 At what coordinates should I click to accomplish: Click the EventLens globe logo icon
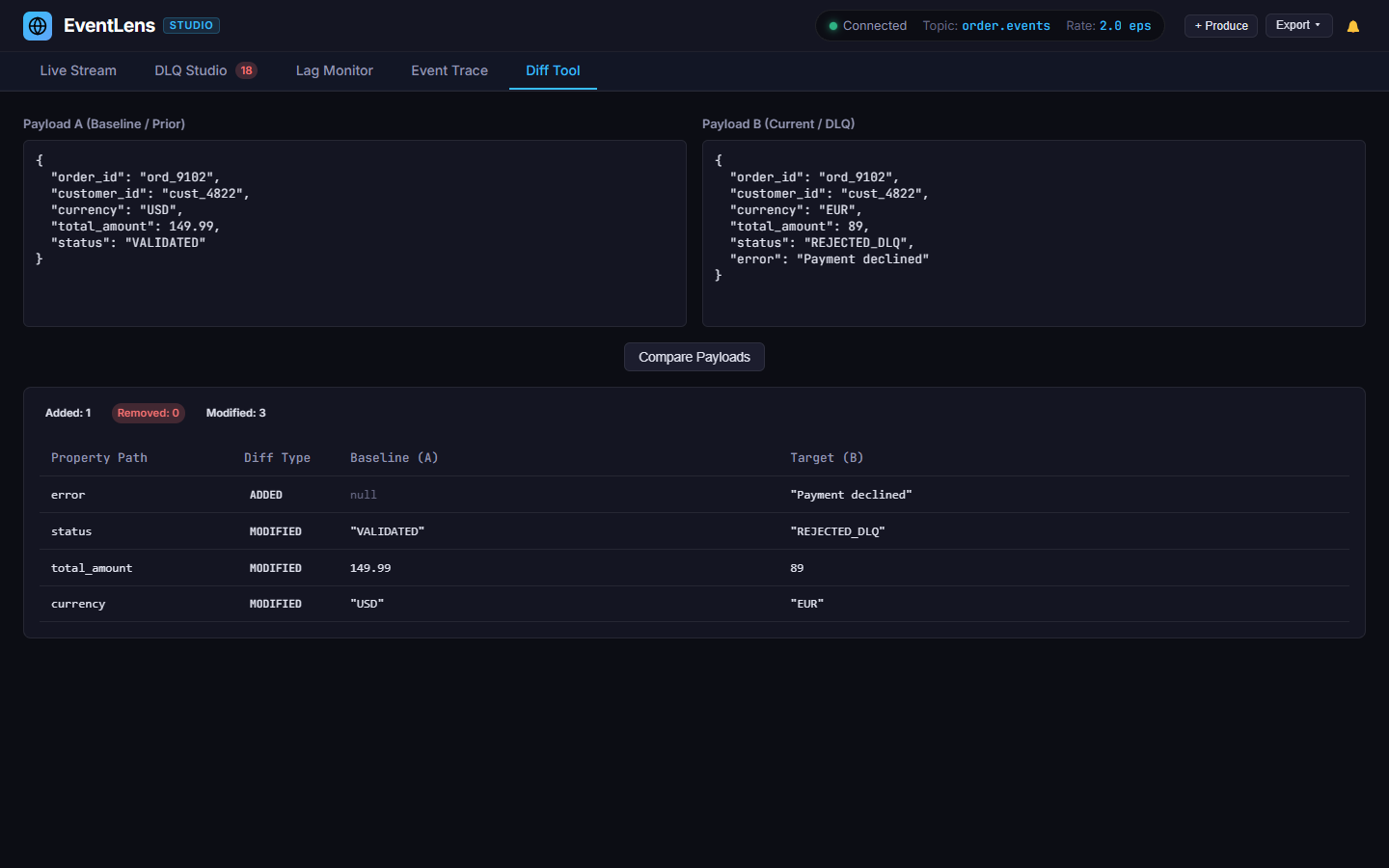(x=38, y=26)
